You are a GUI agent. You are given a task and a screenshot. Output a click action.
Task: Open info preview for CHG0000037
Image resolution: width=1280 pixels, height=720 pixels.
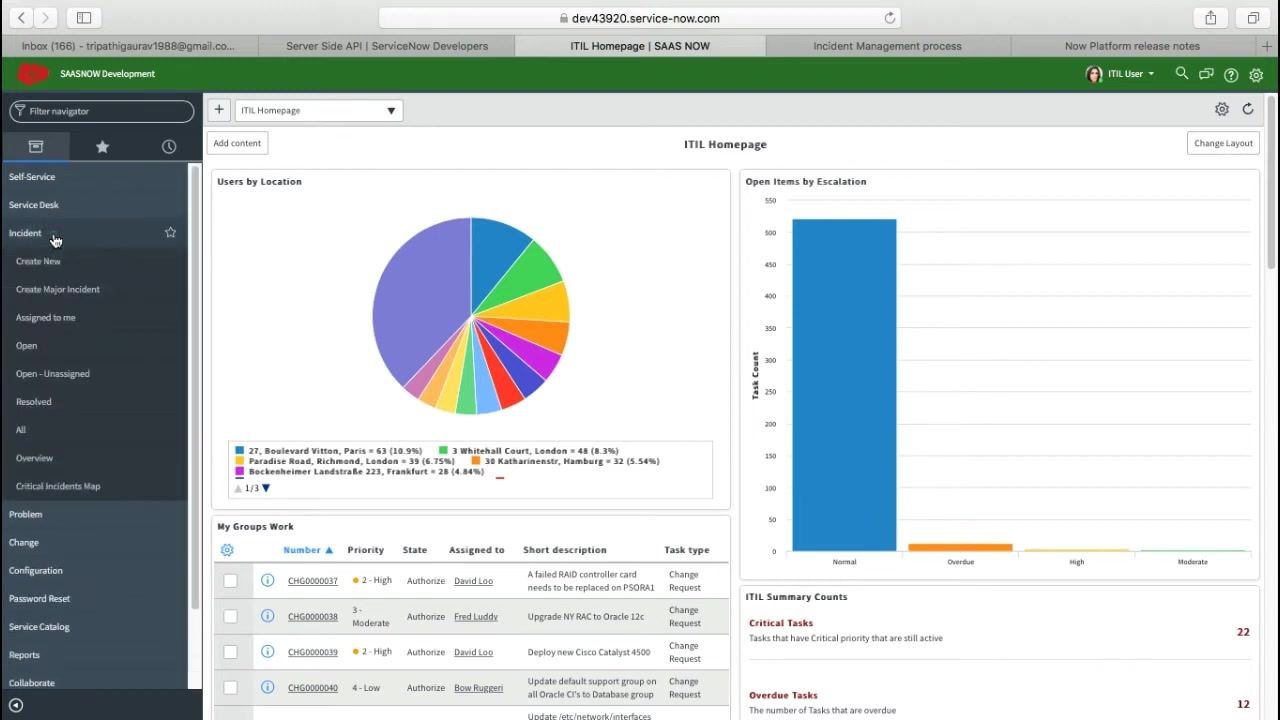(x=267, y=580)
